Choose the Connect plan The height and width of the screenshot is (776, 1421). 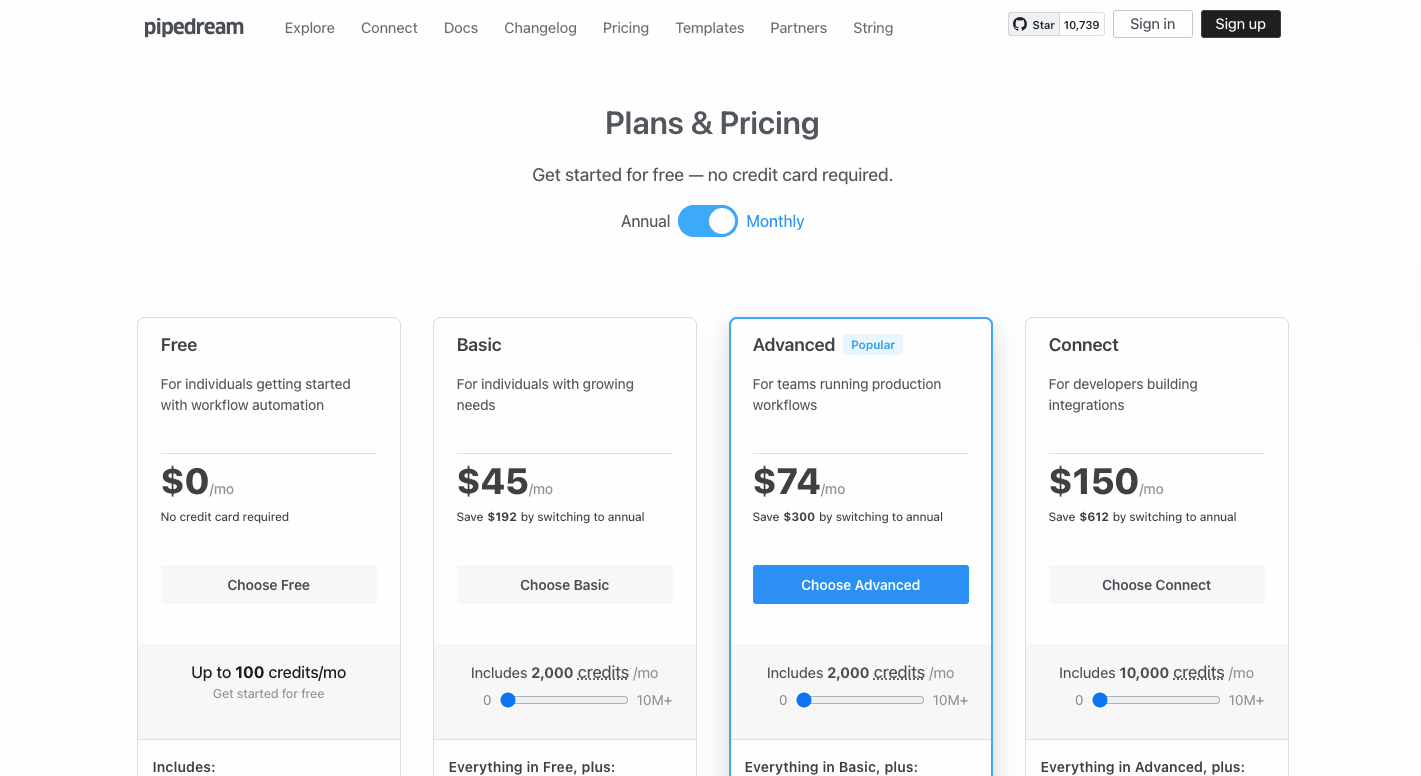[1156, 584]
